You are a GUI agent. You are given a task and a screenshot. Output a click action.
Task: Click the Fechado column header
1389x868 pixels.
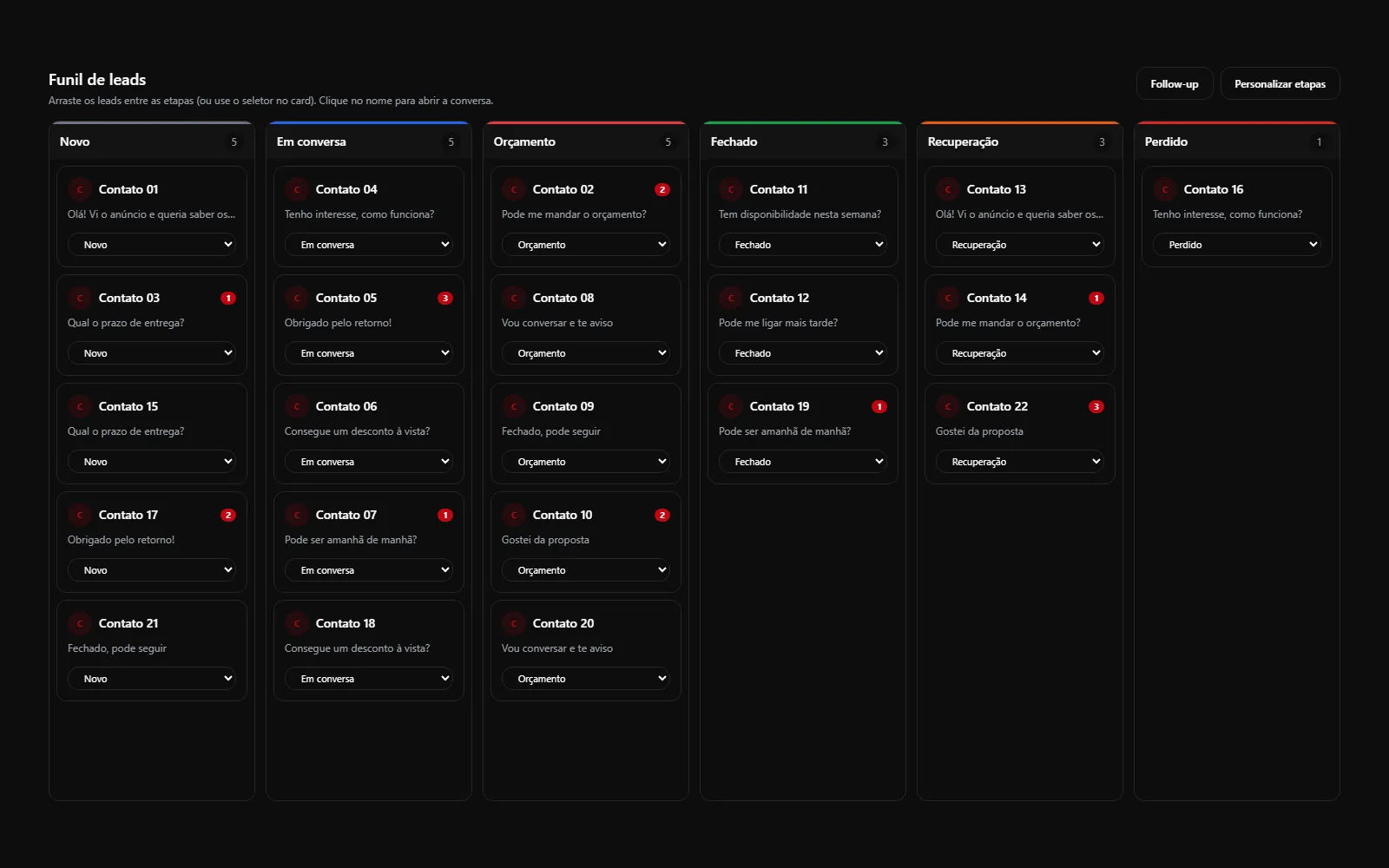tap(803, 141)
